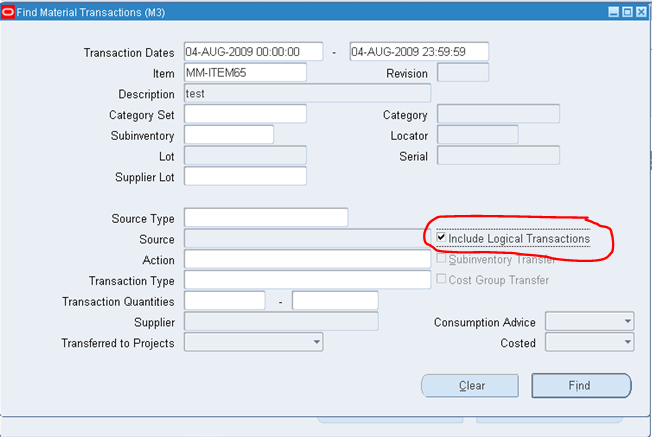652x437 pixels.
Task: Click the Category field
Action: pos(498,114)
